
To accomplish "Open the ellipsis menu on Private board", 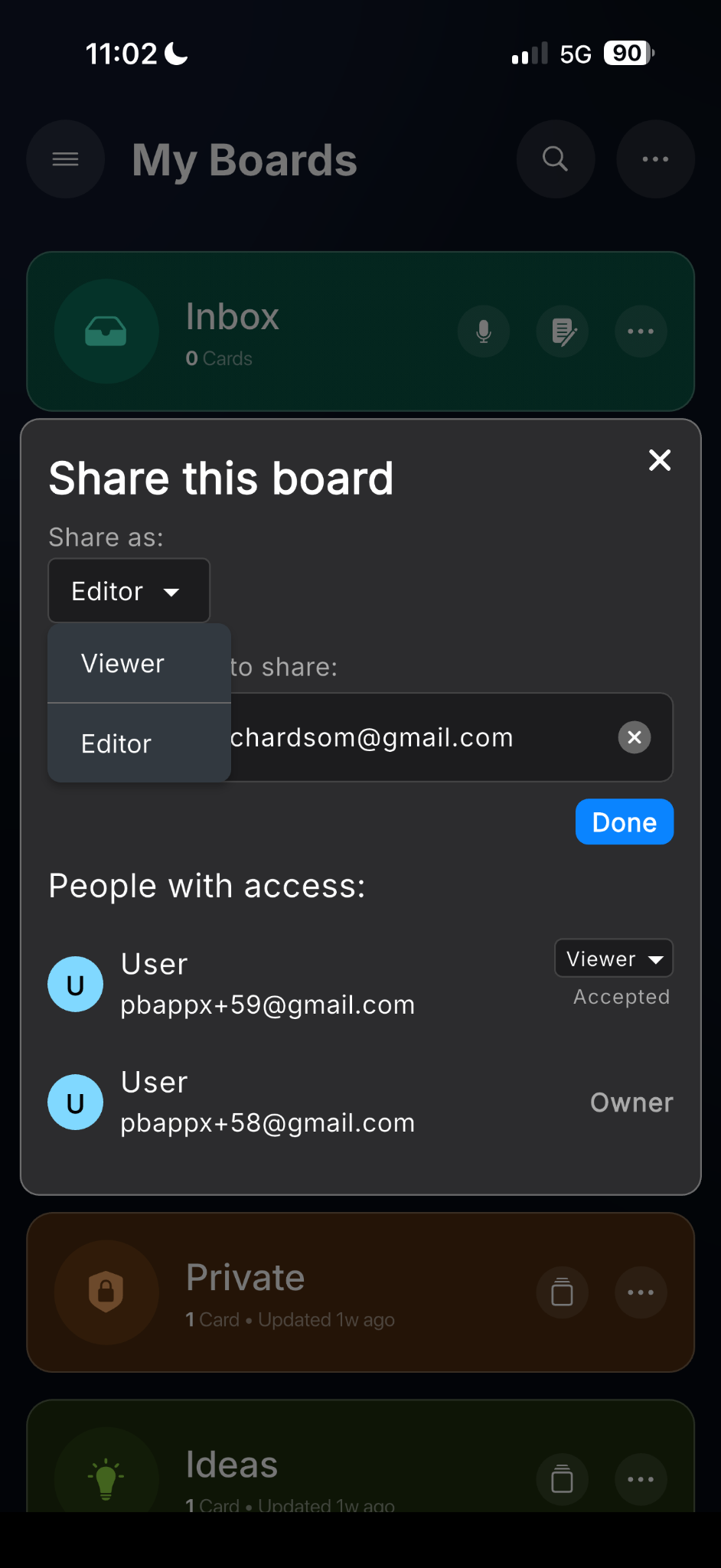I will point(641,1292).
